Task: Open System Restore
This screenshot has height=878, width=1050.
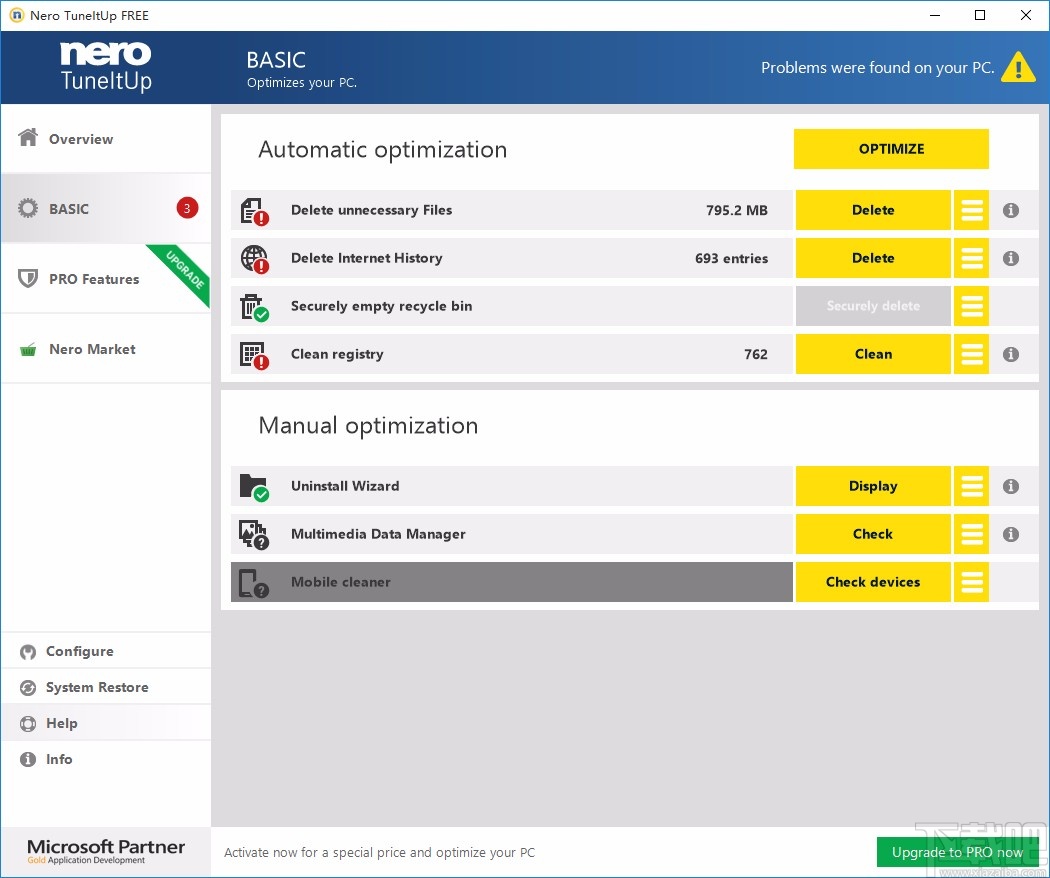Action: click(106, 687)
